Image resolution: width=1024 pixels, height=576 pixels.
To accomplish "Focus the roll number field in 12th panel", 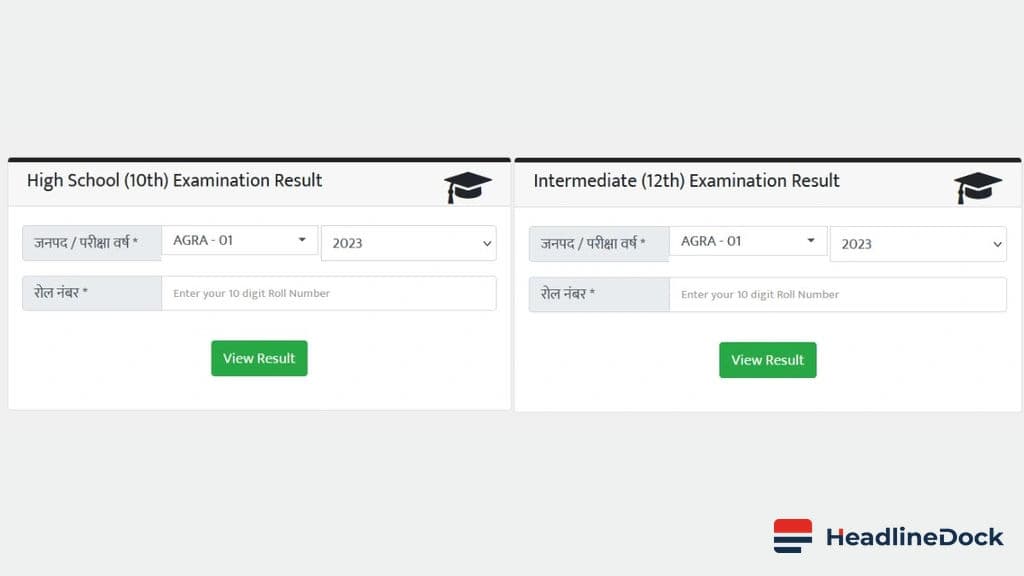I will tap(838, 295).
